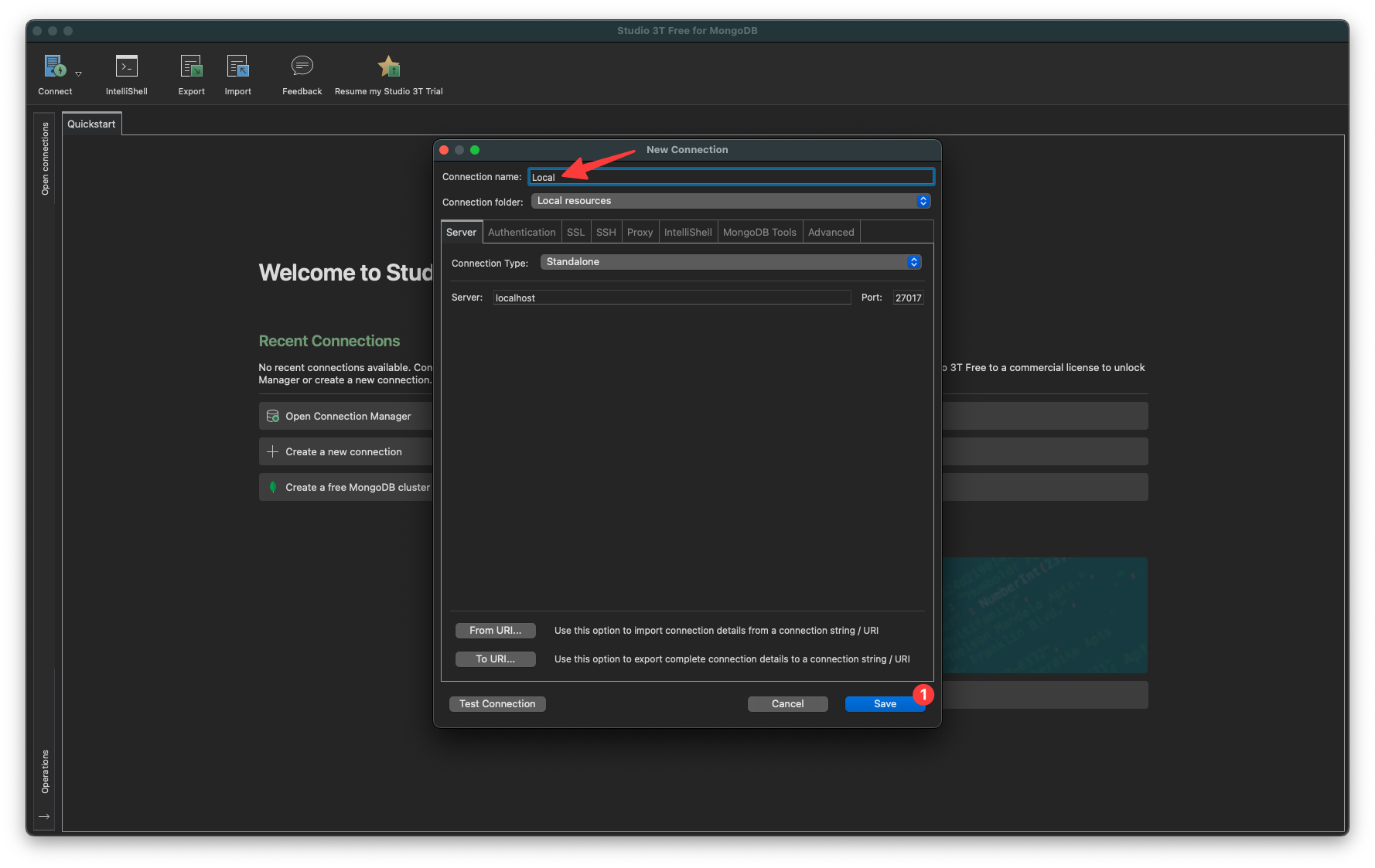The height and width of the screenshot is (868, 1375).
Task: Click the MongoDB leaf icon for free cluster
Action: pyautogui.click(x=273, y=487)
